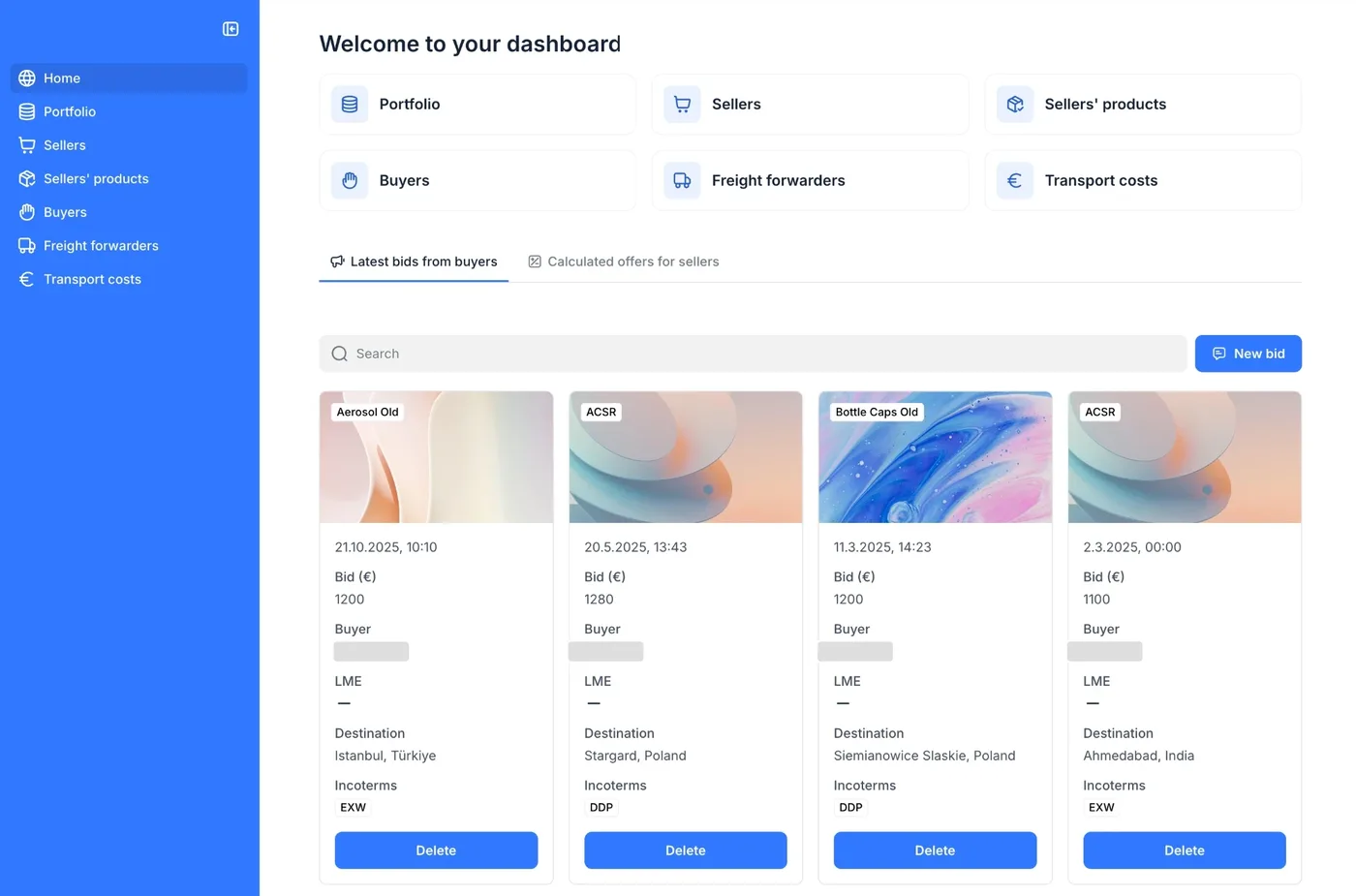Image resolution: width=1356 pixels, height=896 pixels.
Task: Click the Sellers' products box icon in sidebar
Action: coord(27,178)
